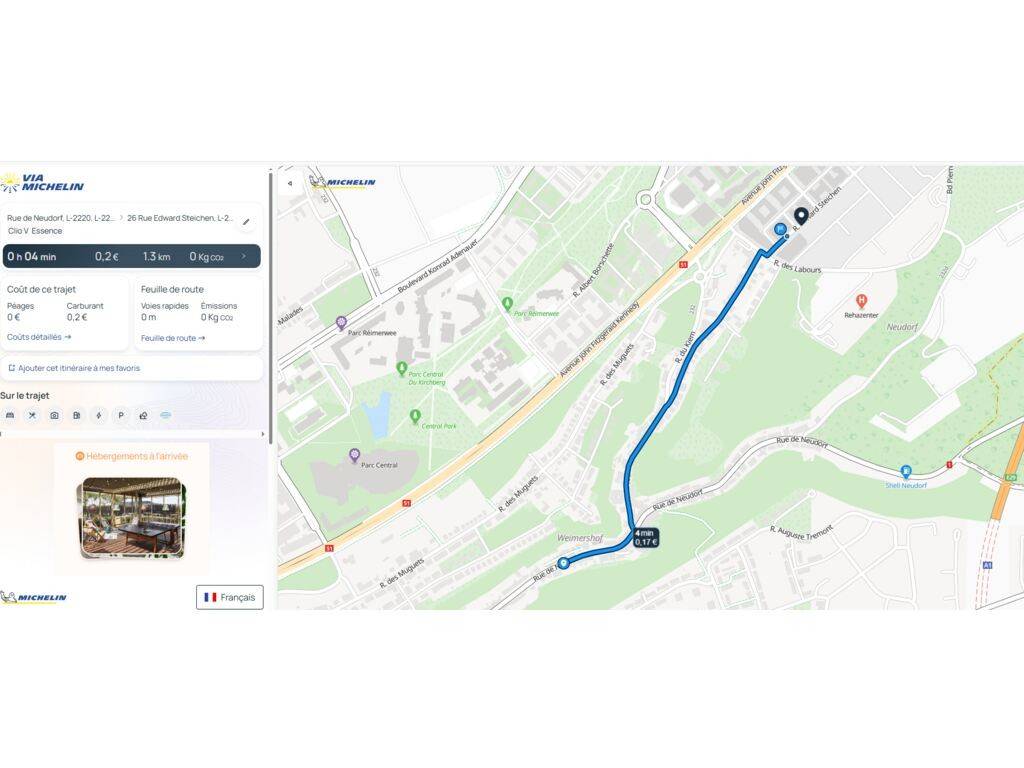Open the Feuille de route link

tap(173, 338)
